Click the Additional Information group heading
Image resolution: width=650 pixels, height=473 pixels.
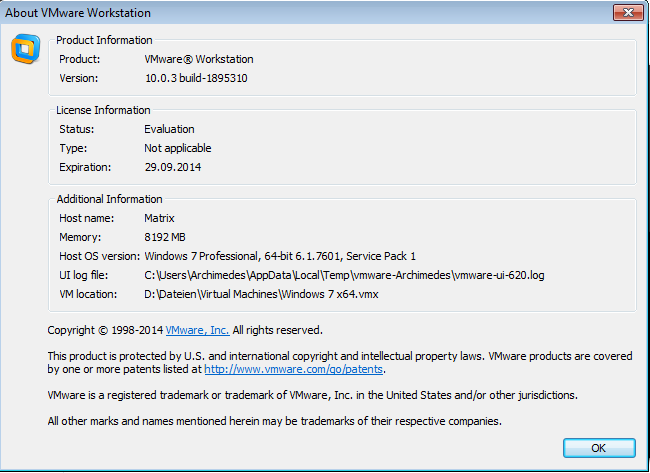(x=109, y=199)
